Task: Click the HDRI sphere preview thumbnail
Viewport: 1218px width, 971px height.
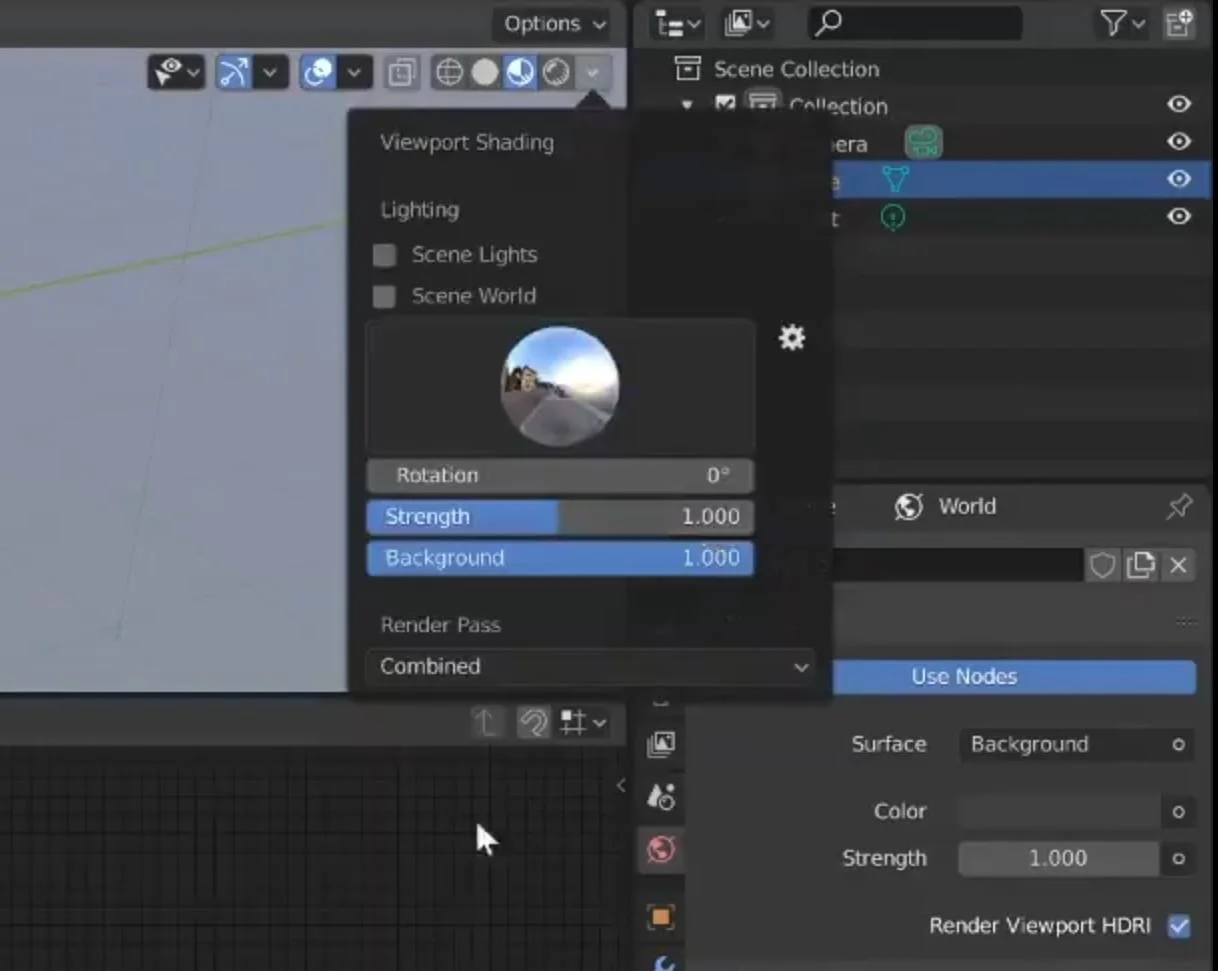Action: pos(560,386)
